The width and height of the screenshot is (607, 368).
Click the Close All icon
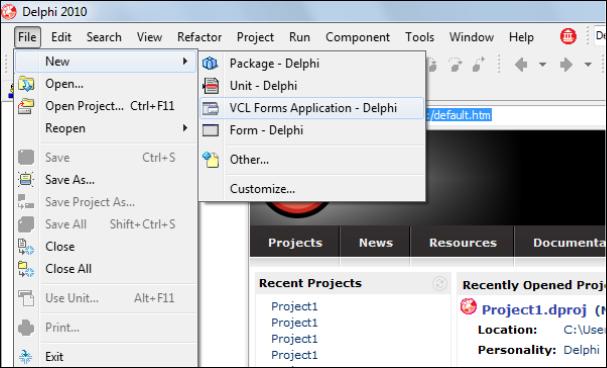(26, 269)
